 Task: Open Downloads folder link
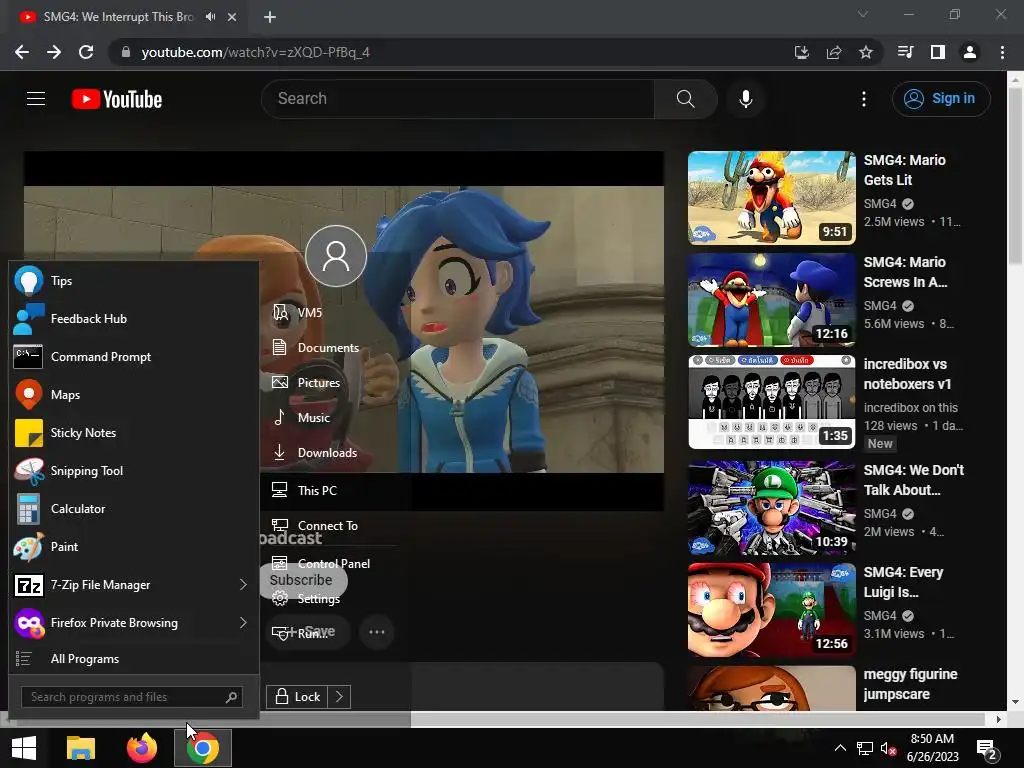pos(315,453)
